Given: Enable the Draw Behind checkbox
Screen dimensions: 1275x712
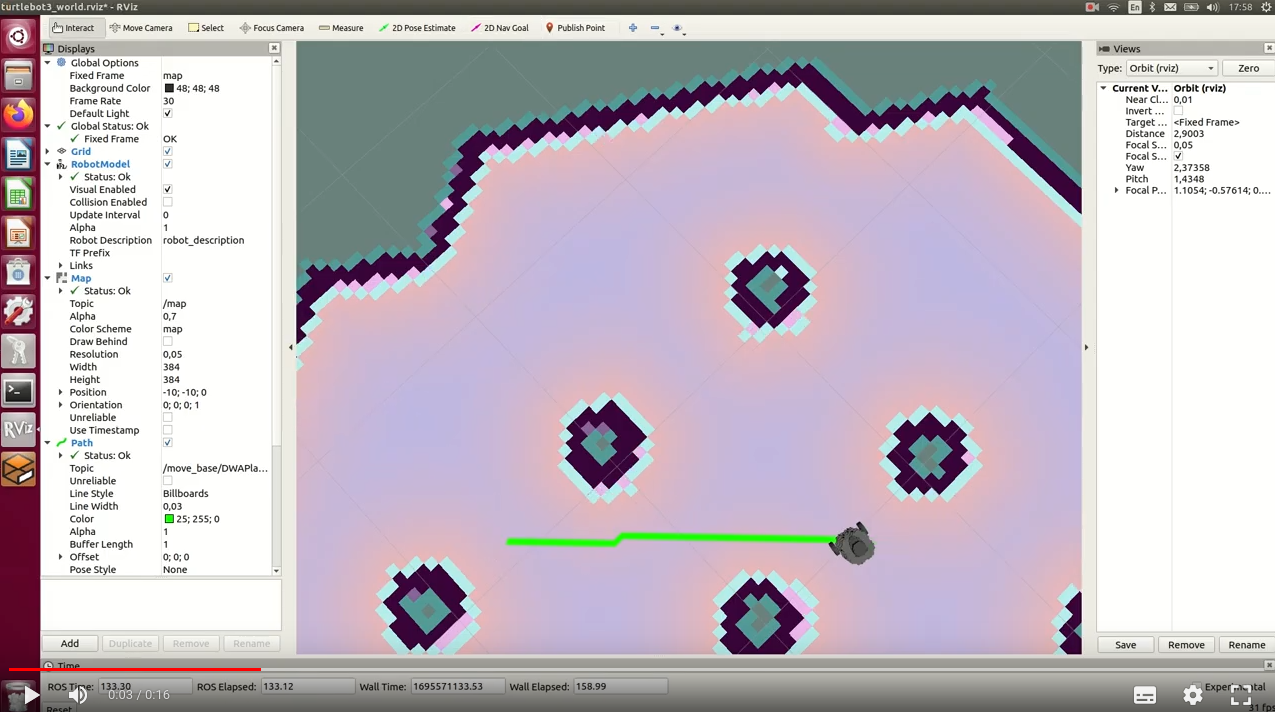Looking at the screenshot, I should tap(168, 342).
